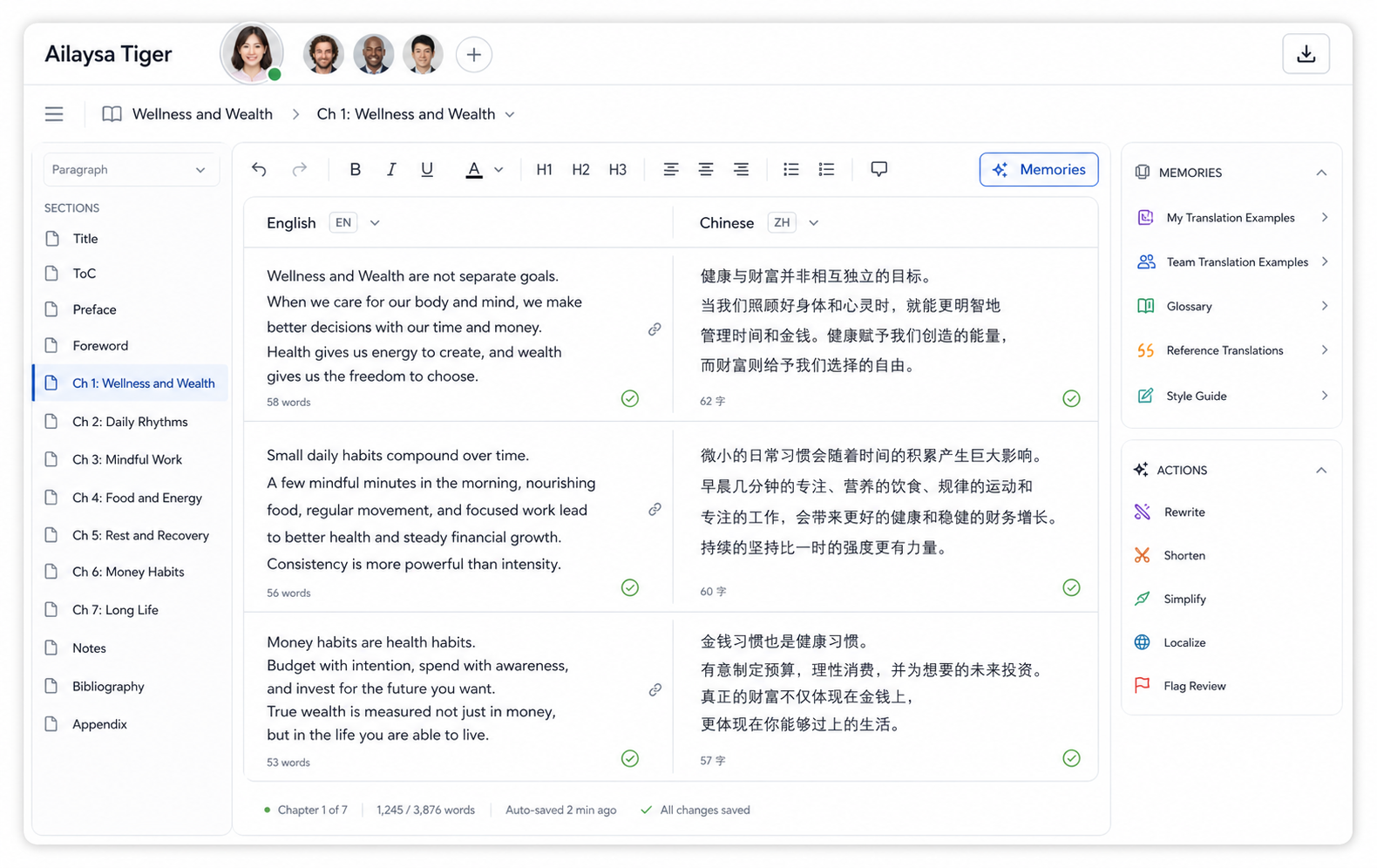1377x868 pixels.
Task: Click the last collaborator avatar beside plus button
Action: [x=423, y=54]
